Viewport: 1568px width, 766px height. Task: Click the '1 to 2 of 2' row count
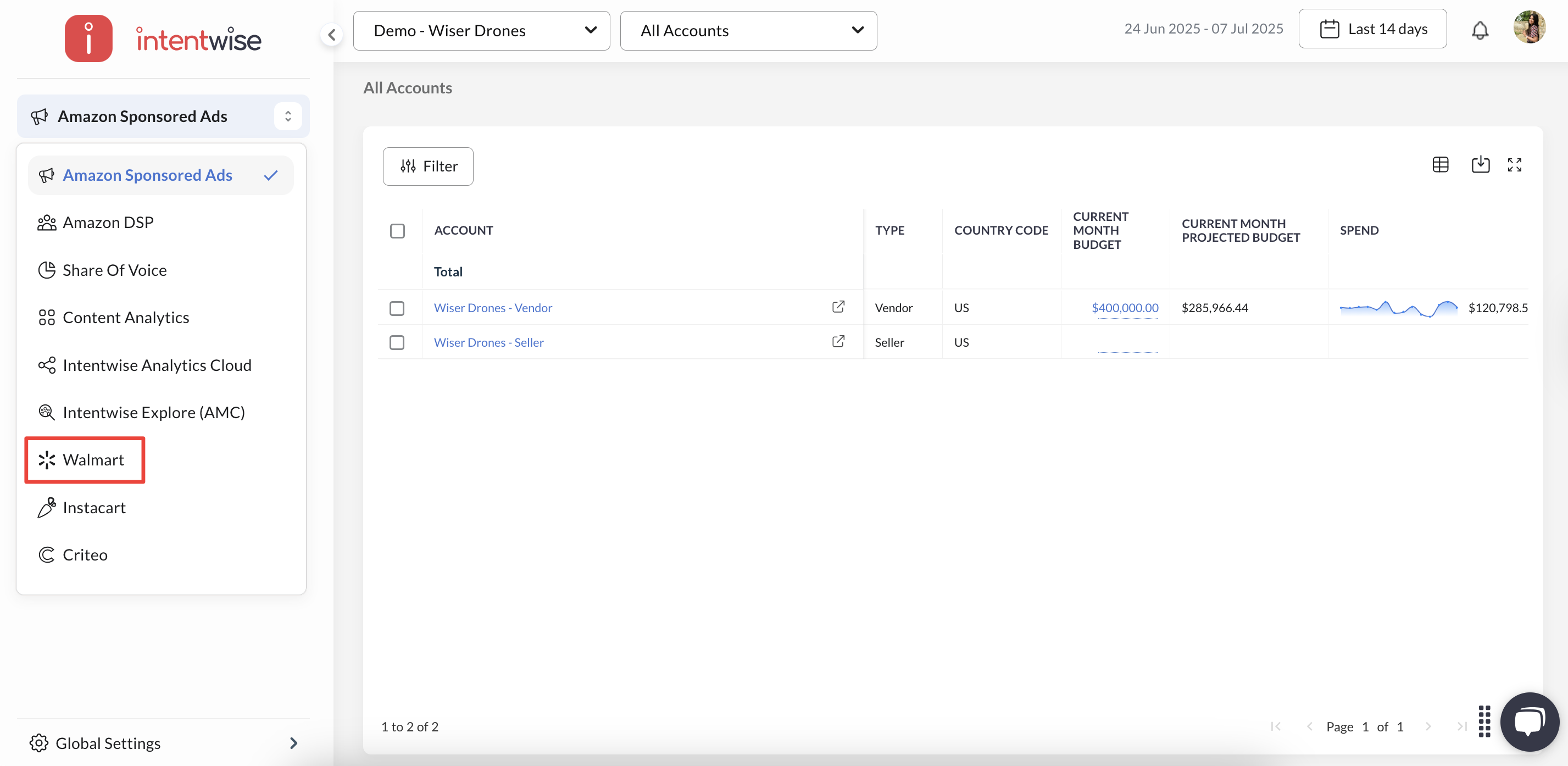[410, 726]
